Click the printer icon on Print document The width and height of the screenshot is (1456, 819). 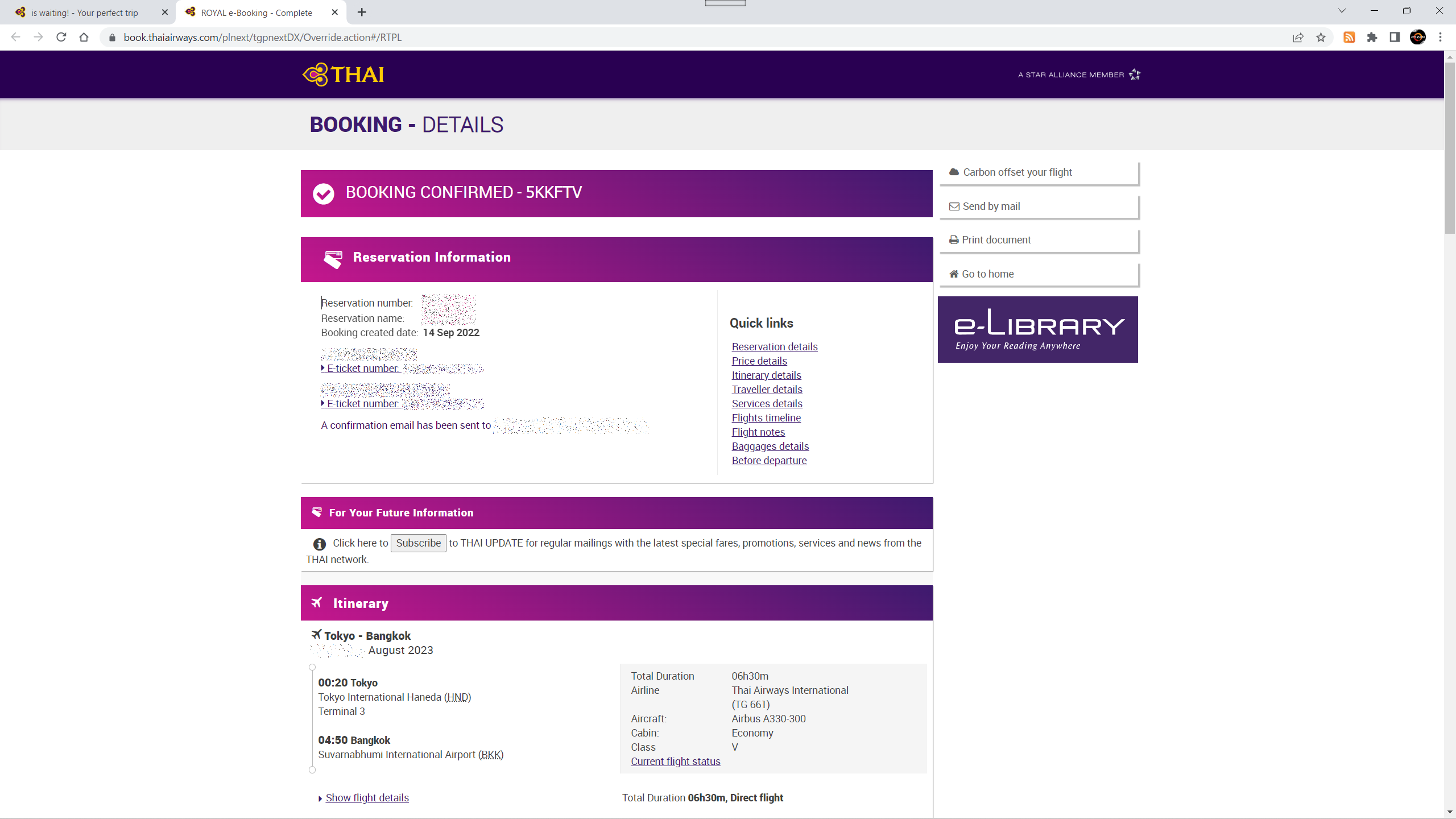(x=954, y=240)
